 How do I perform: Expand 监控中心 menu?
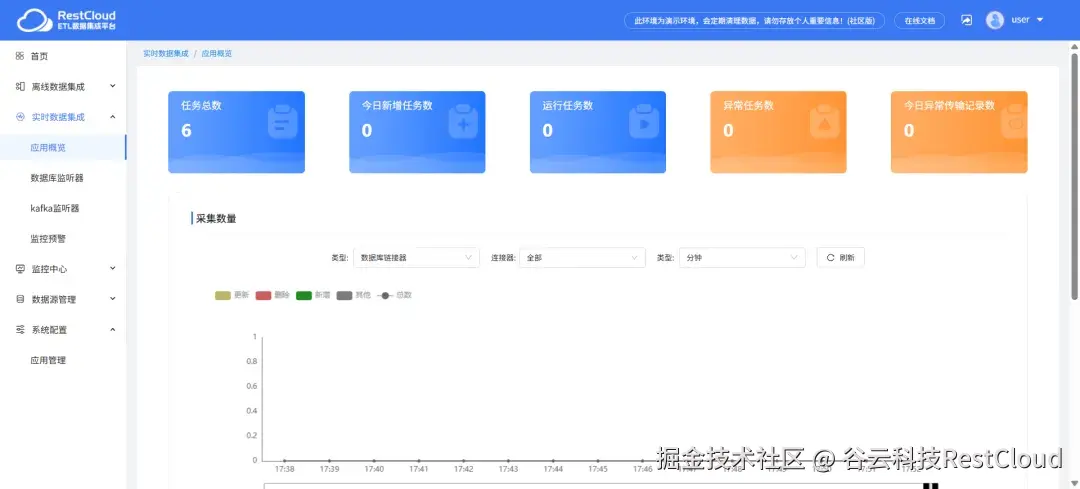[63, 269]
